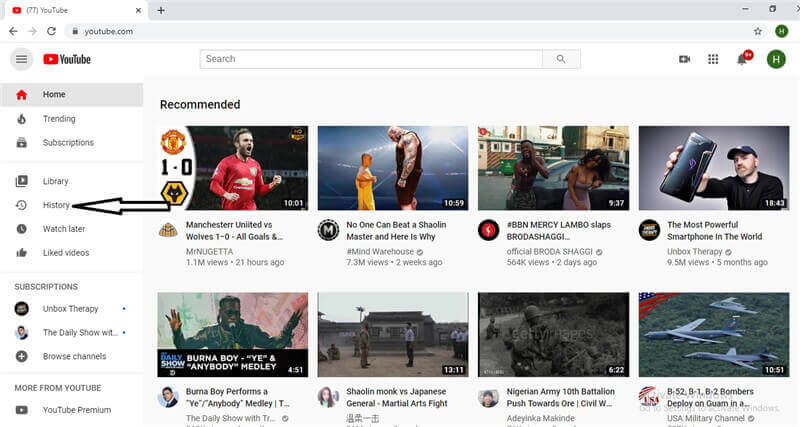Click the YouTube logo
800x427 pixels.
pyautogui.click(x=67, y=59)
